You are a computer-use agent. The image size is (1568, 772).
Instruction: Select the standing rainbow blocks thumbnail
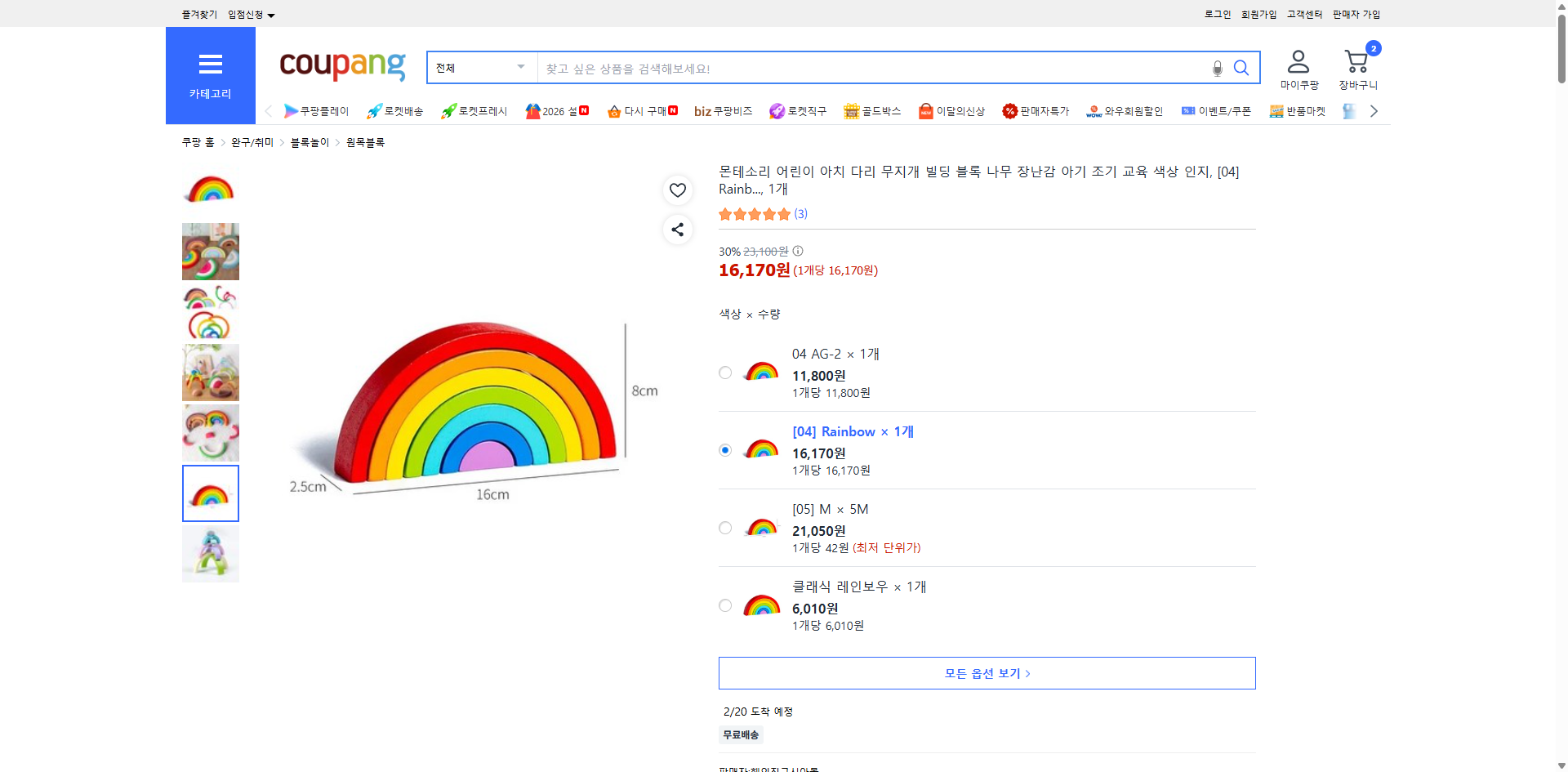point(210,553)
